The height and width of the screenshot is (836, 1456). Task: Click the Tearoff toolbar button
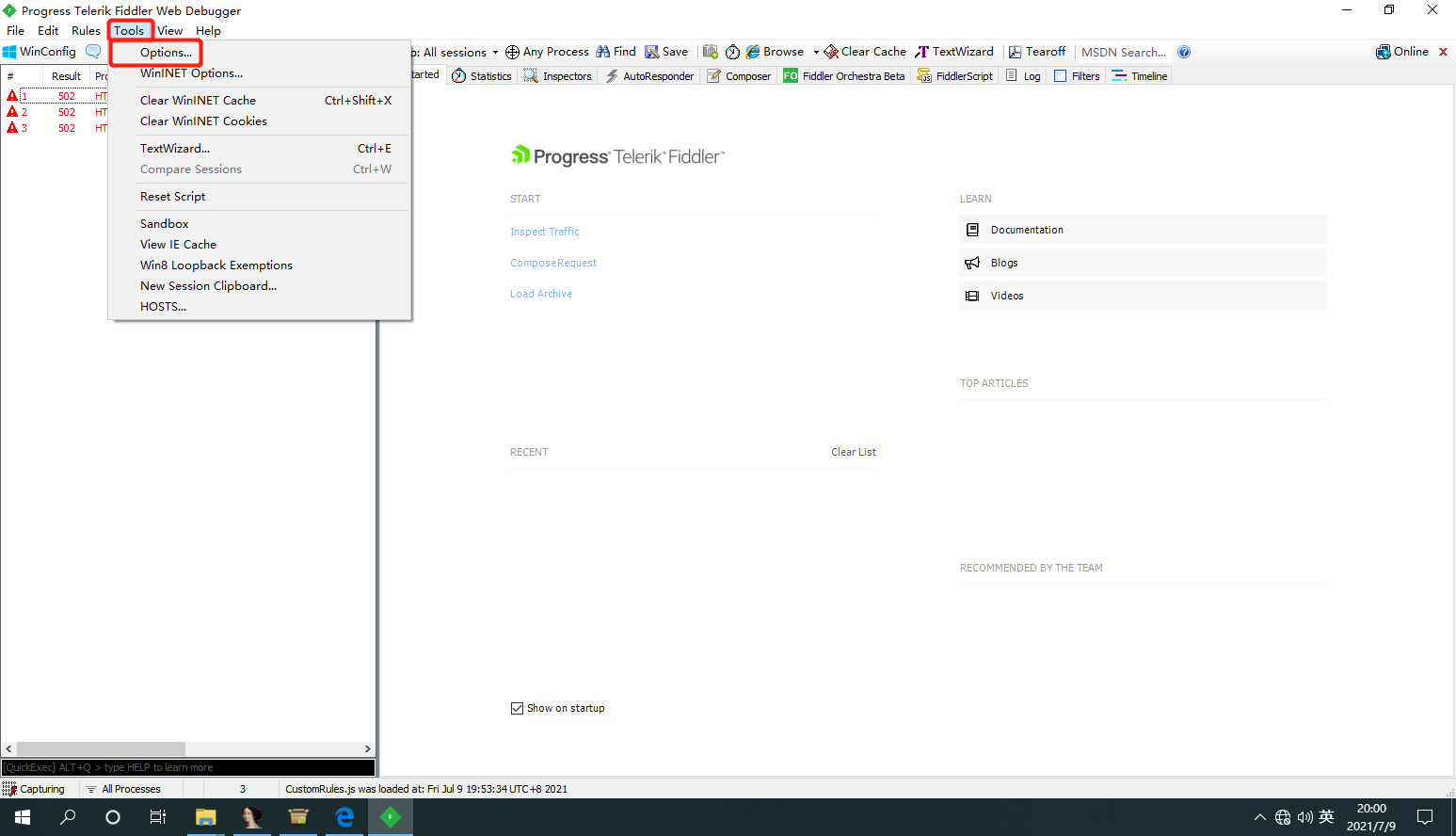[x=1037, y=52]
